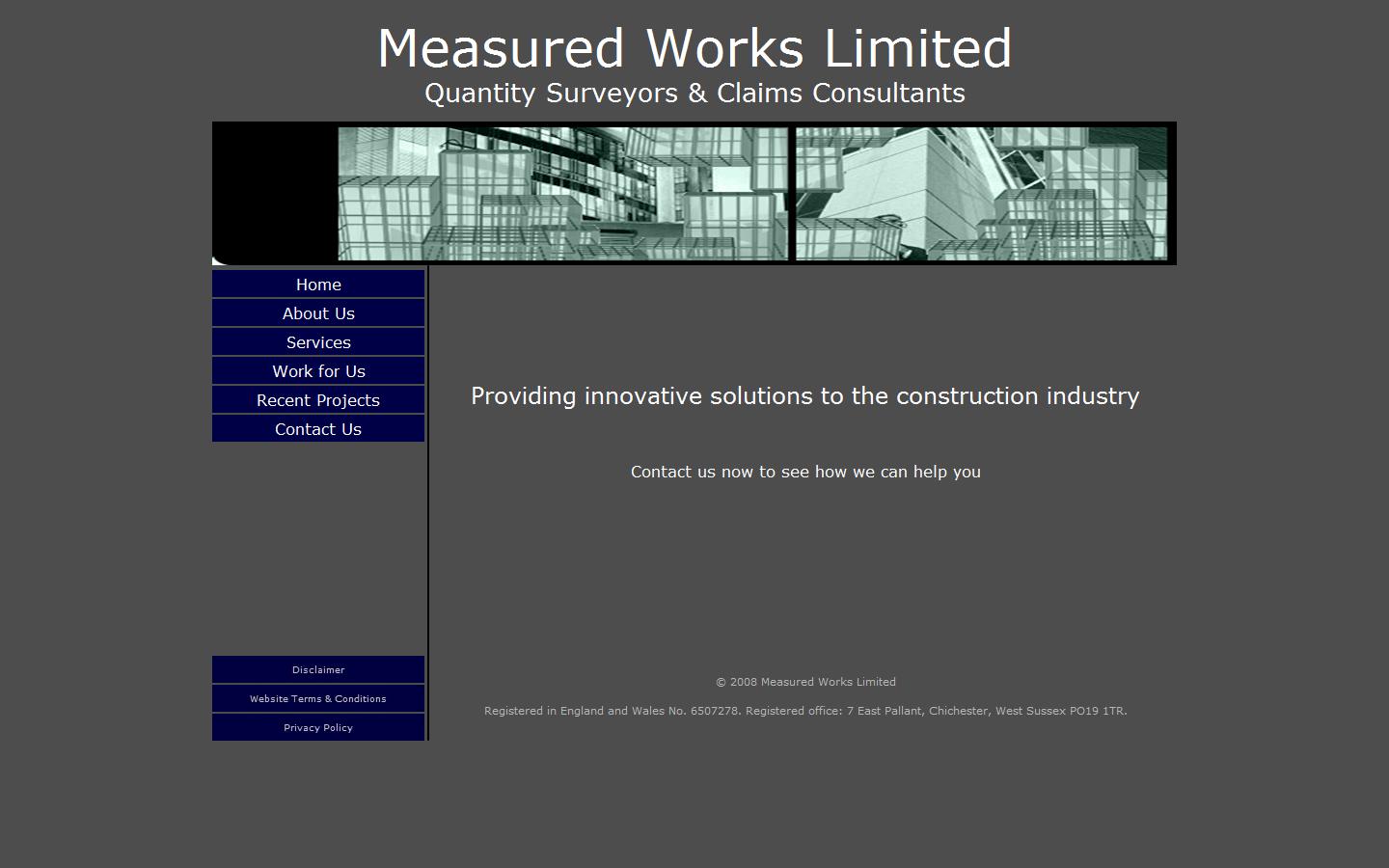Click the copyright notice text
Image resolution: width=1389 pixels, height=868 pixels.
point(804,682)
